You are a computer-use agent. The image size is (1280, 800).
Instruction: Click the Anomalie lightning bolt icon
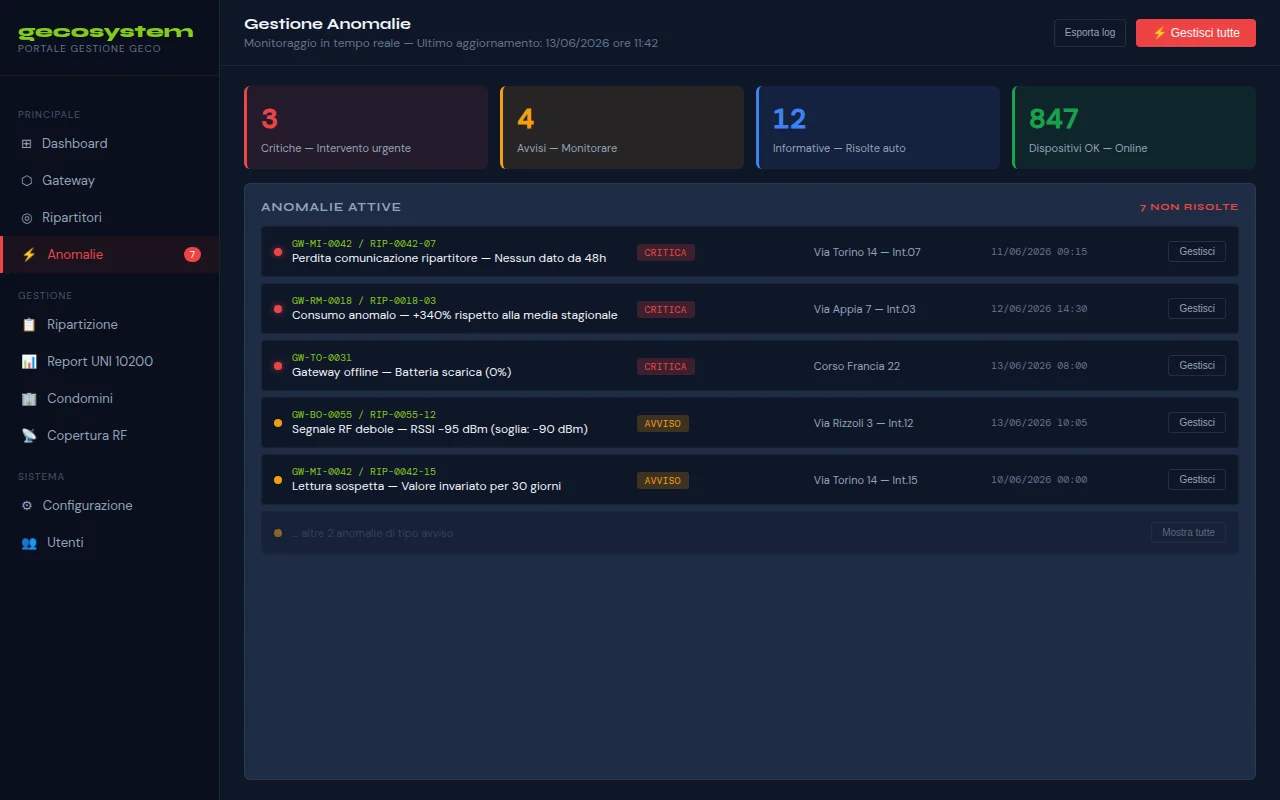29,255
